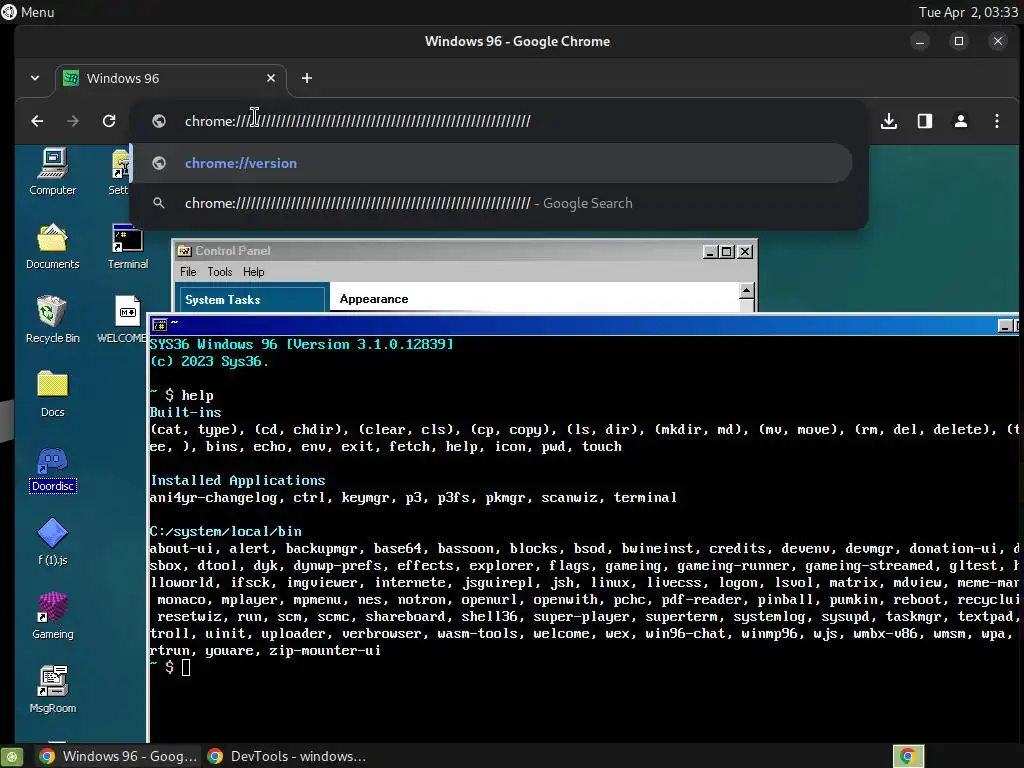The height and width of the screenshot is (768, 1024).
Task: Open the Documents folder icon
Action: click(x=52, y=246)
